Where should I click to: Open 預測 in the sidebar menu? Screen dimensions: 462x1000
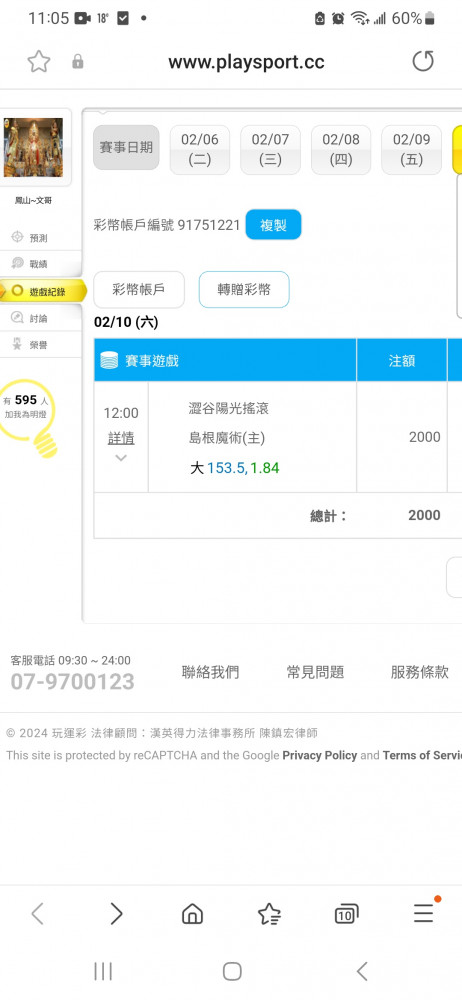click(x=38, y=238)
